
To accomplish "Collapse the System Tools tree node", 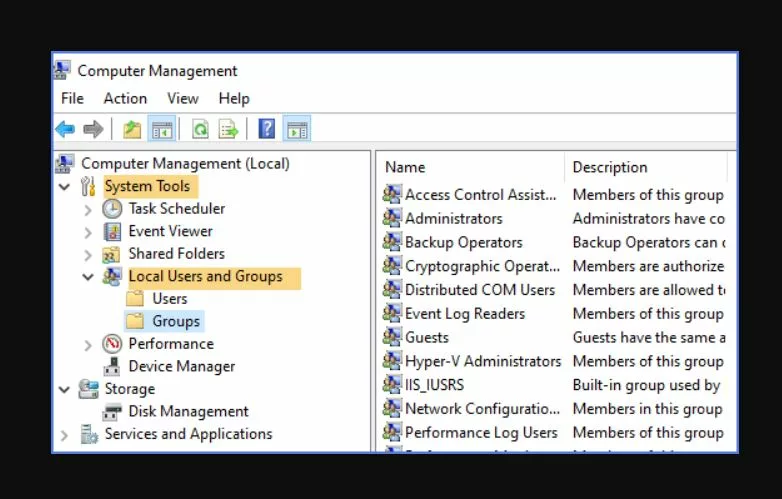I will tap(64, 187).
